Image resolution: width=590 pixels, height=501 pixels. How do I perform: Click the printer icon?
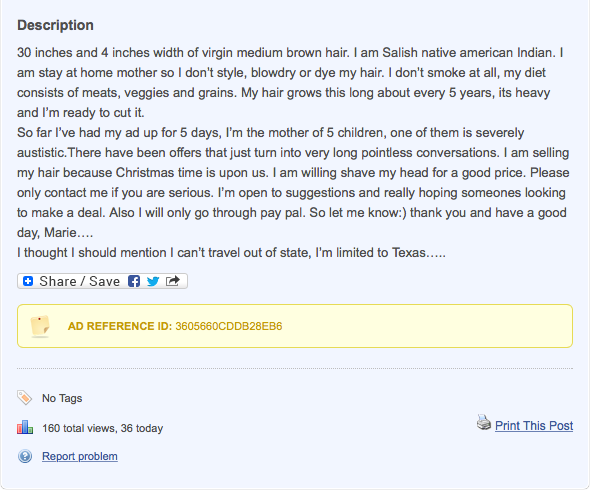484,423
